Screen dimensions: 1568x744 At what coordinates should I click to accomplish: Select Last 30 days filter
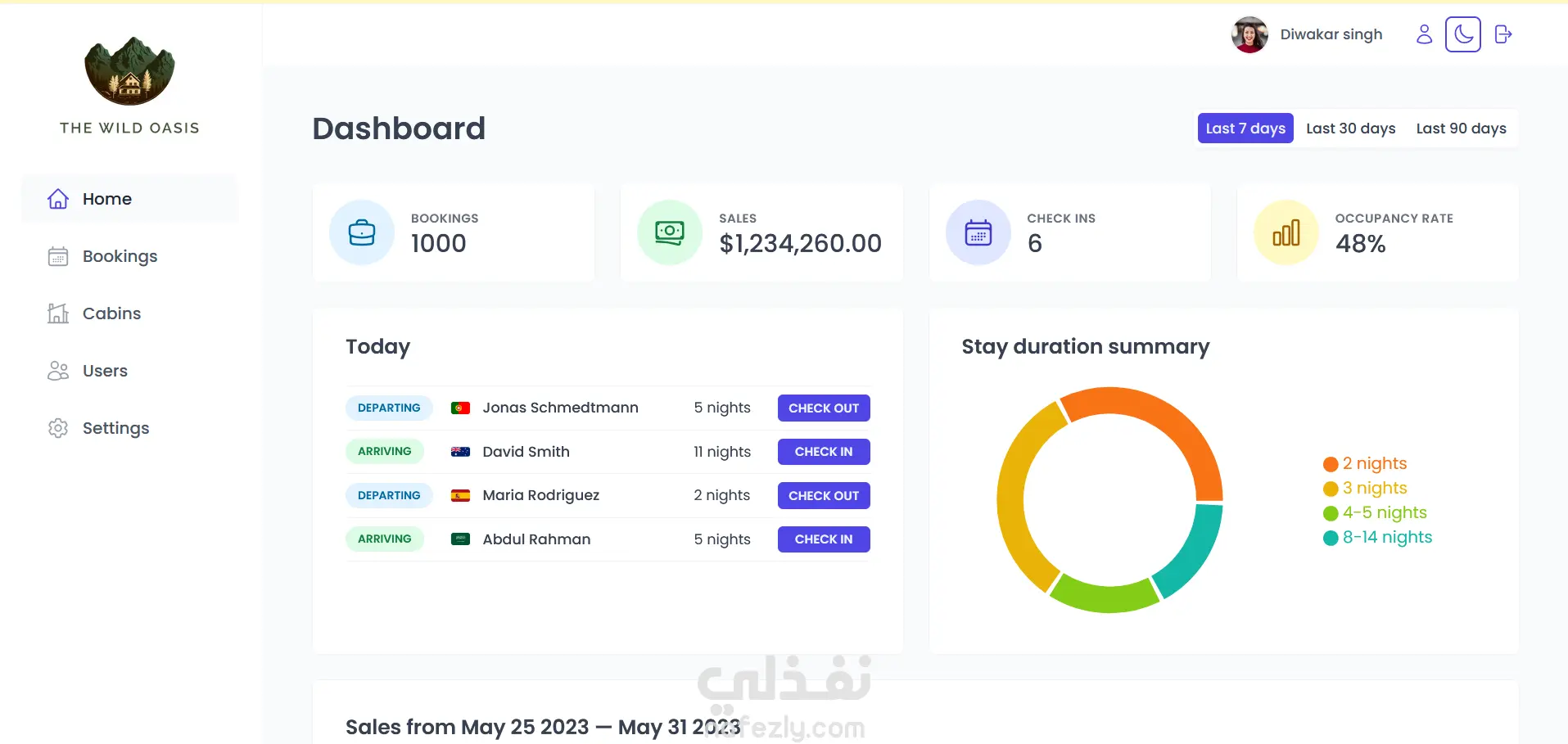(1351, 129)
